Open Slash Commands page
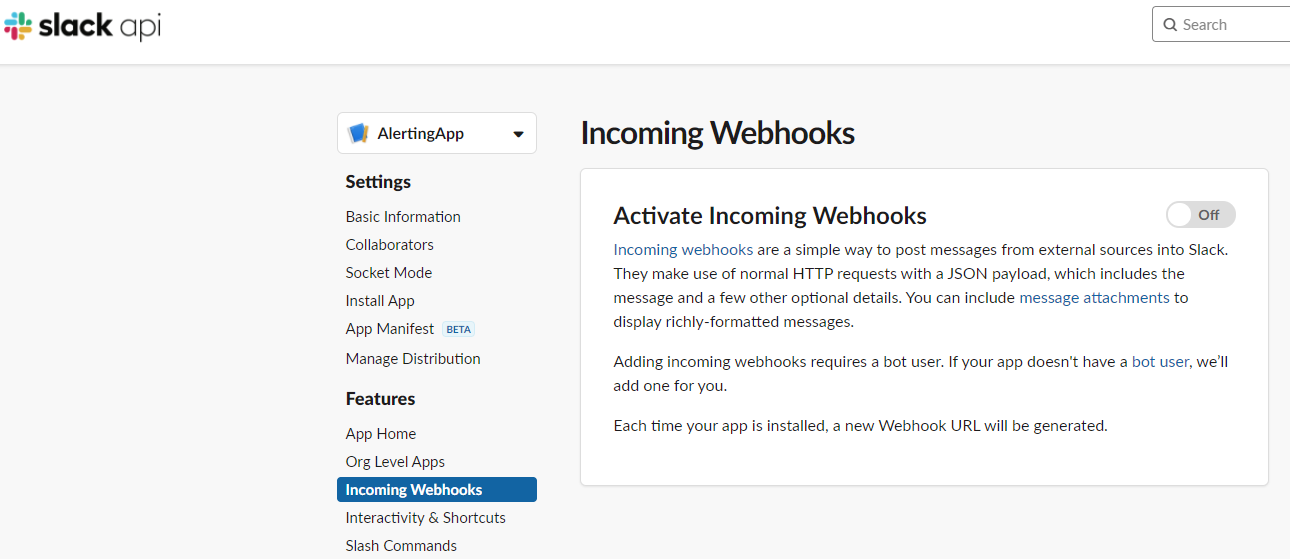 click(401, 545)
